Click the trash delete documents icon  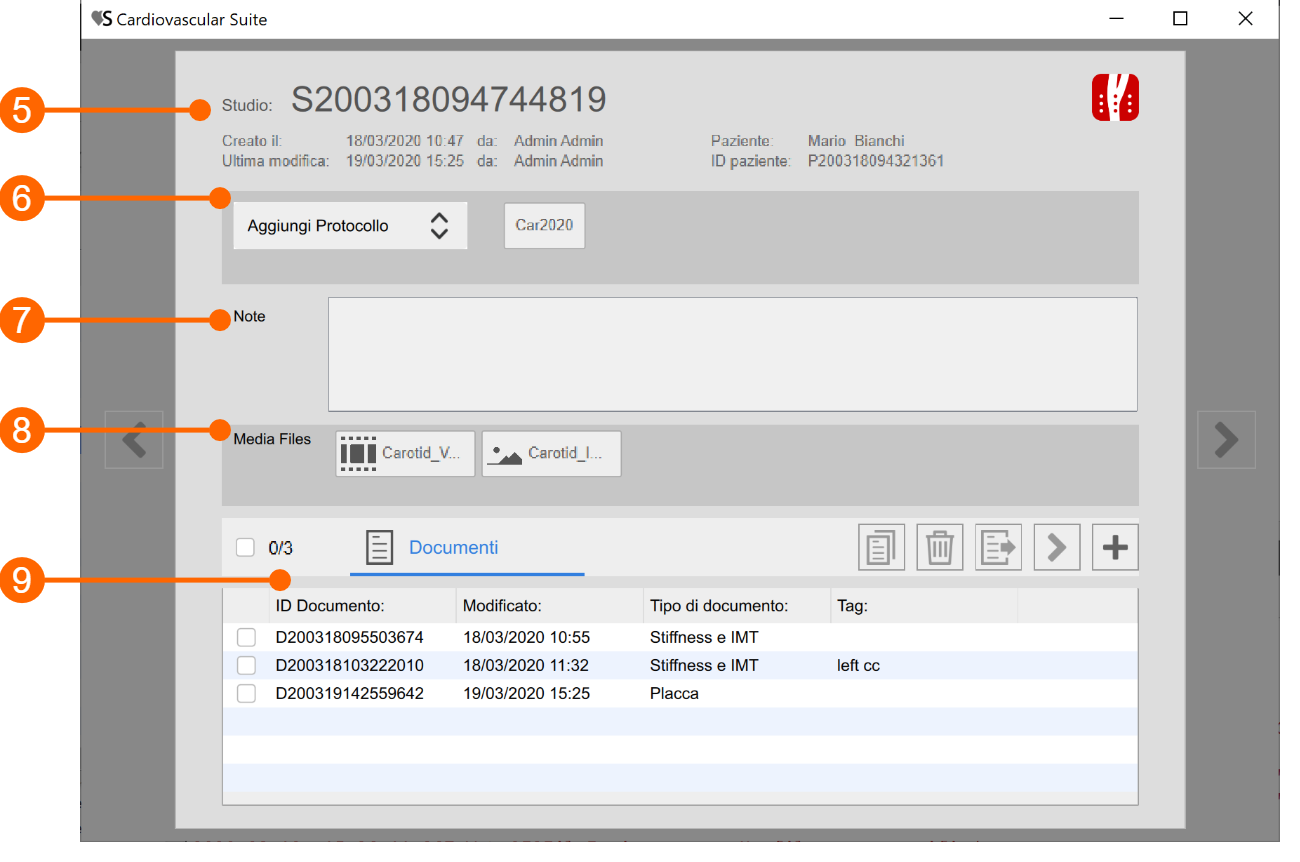point(939,548)
